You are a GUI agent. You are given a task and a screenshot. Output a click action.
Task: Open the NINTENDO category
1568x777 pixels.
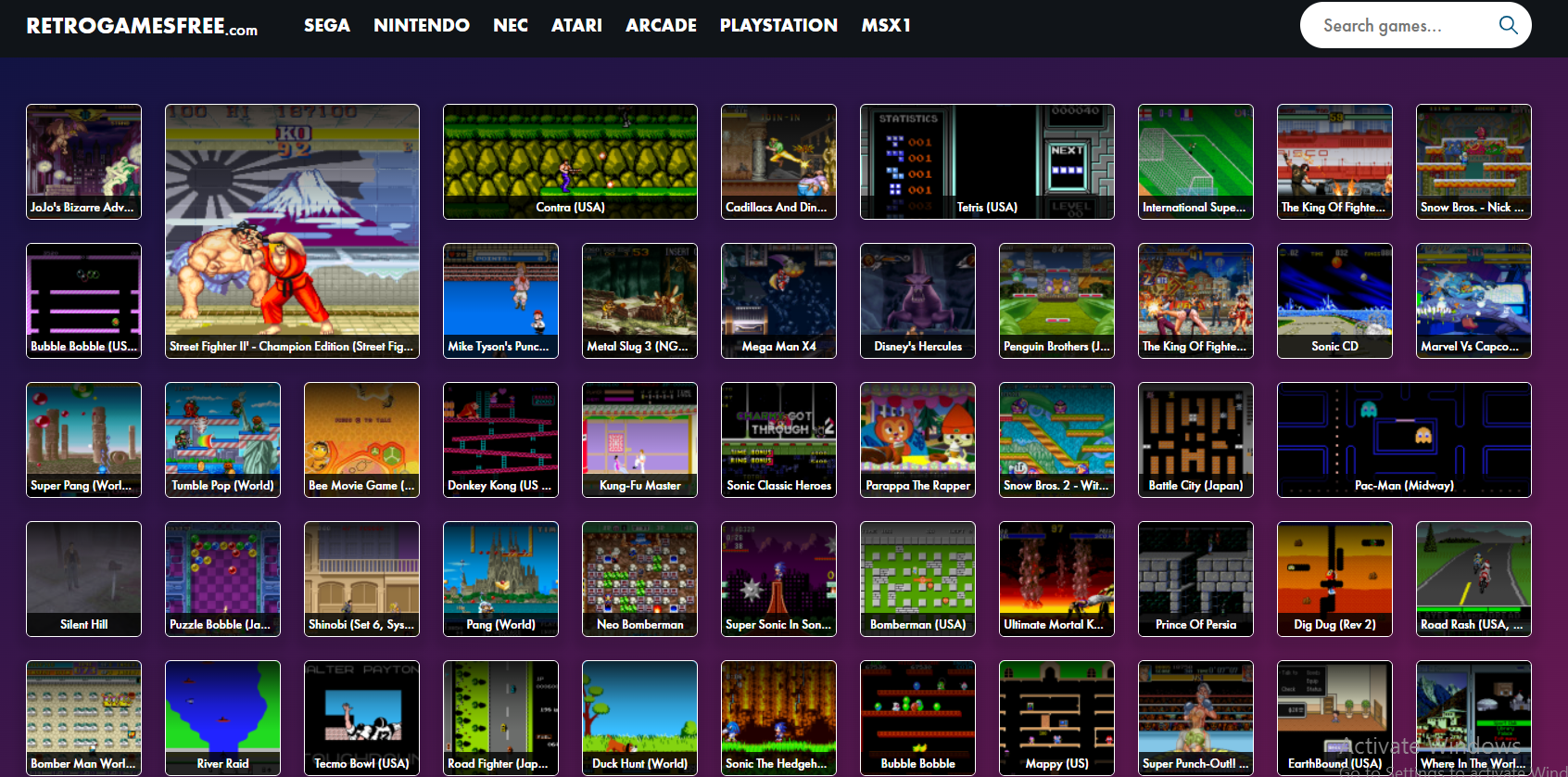[421, 25]
